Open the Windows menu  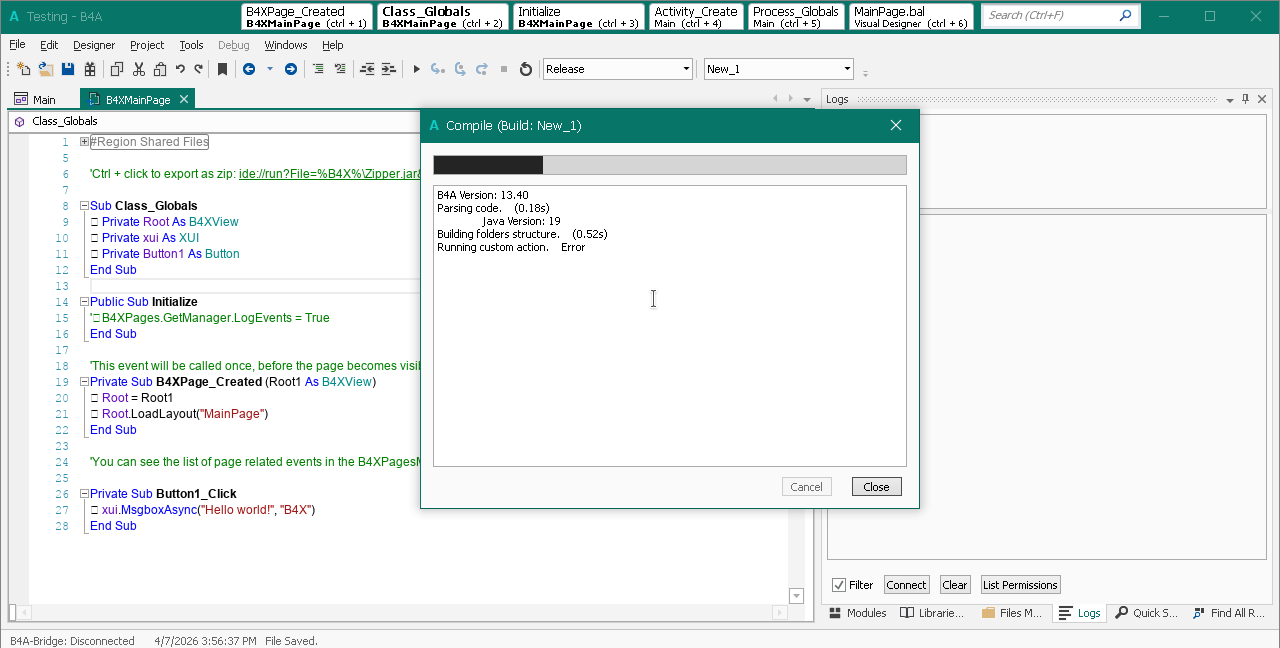coord(286,45)
